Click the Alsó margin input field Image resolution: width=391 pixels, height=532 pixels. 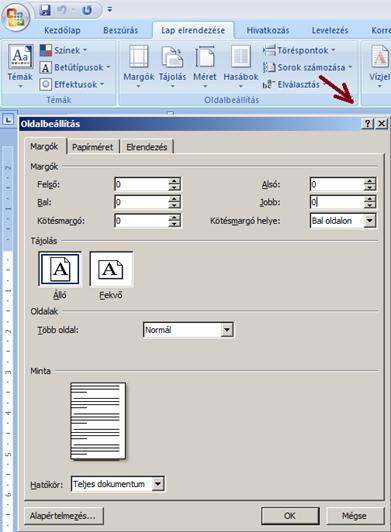tap(337, 185)
